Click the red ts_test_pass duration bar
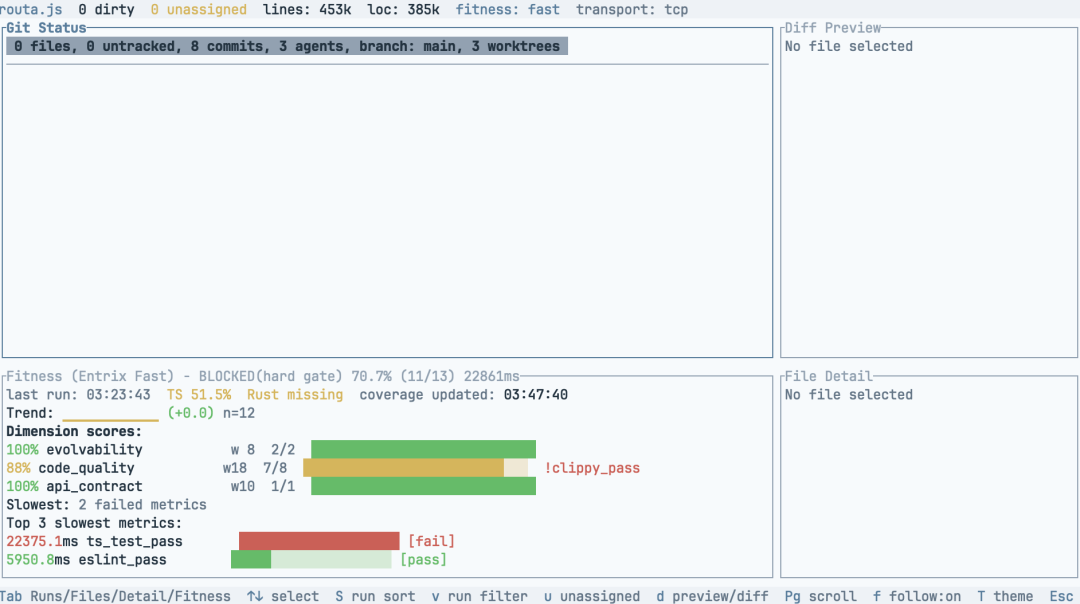The width and height of the screenshot is (1080, 604). coord(319,541)
